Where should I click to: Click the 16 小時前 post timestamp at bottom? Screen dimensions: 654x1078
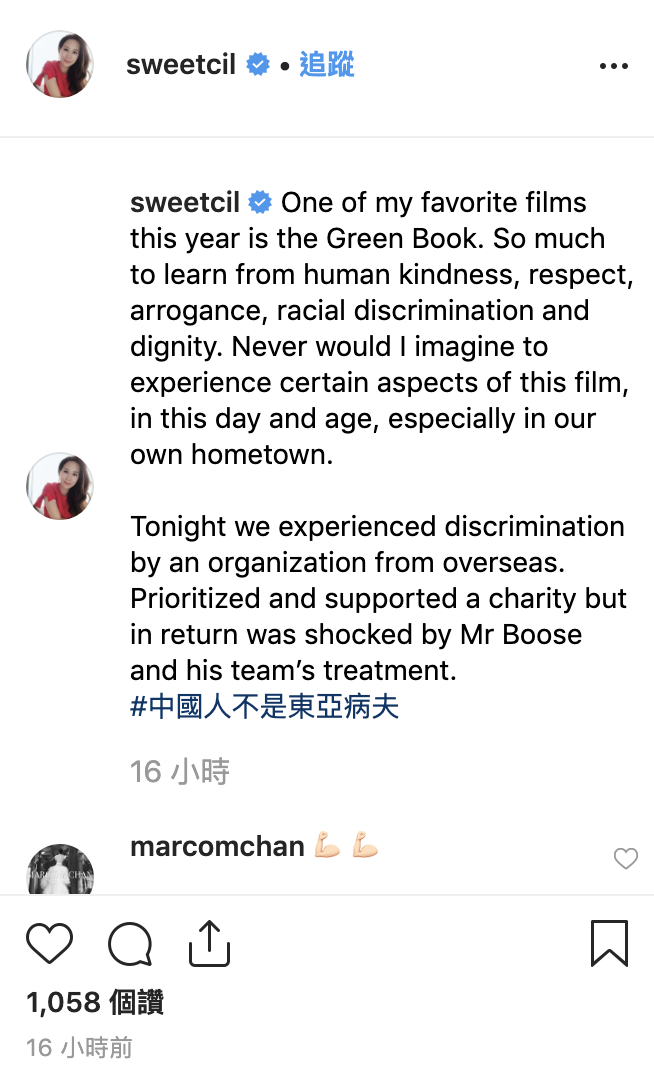point(79,1047)
